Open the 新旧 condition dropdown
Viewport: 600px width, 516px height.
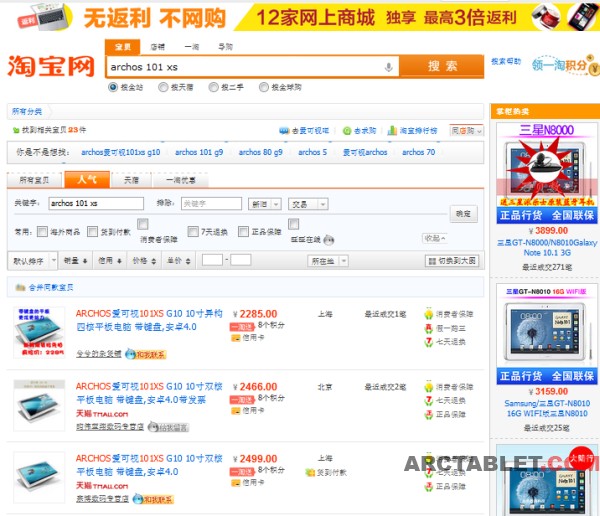[x=265, y=204]
